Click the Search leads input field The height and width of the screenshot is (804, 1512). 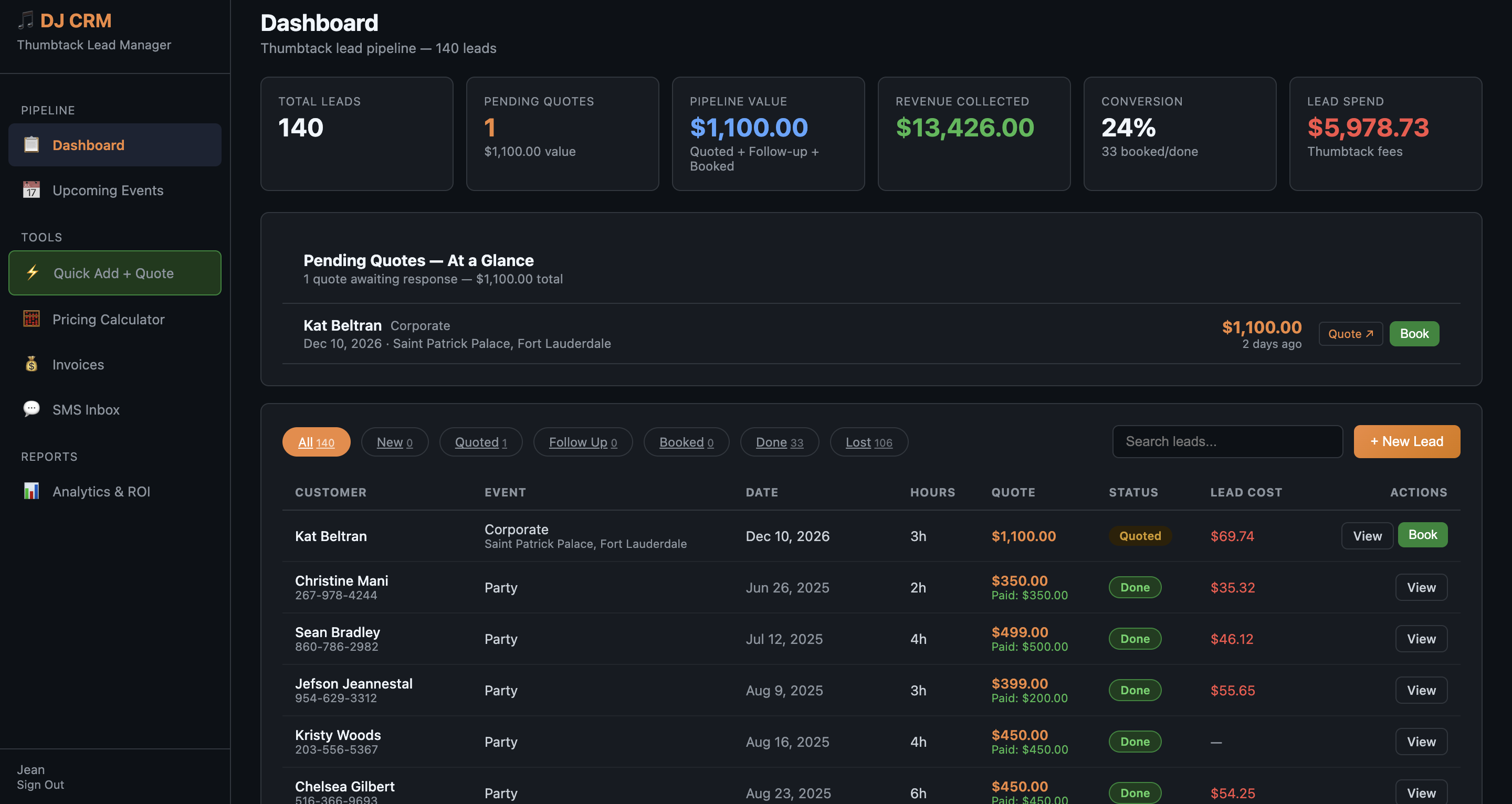(1227, 441)
